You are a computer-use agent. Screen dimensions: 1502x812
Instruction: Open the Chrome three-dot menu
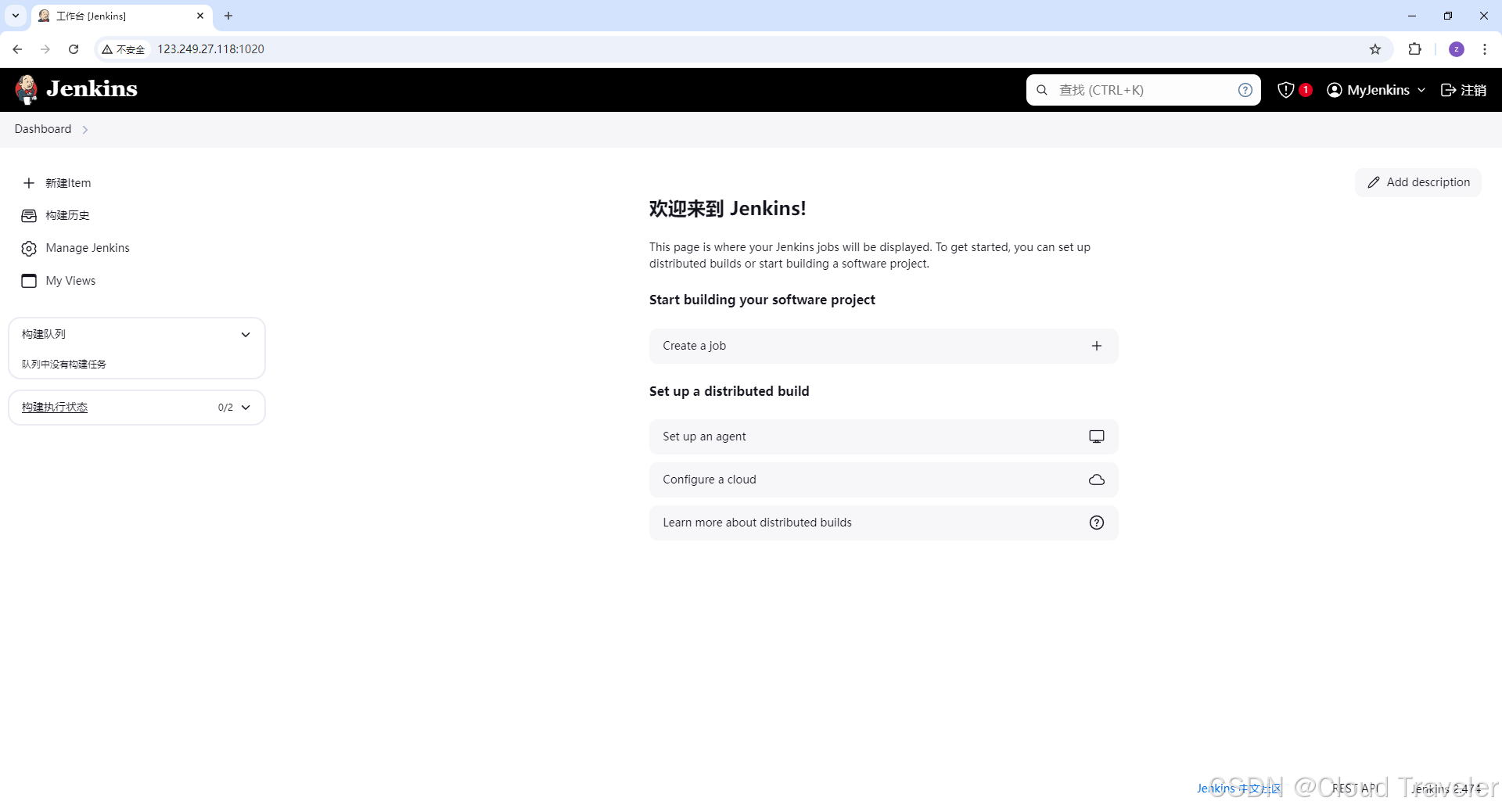(1485, 49)
